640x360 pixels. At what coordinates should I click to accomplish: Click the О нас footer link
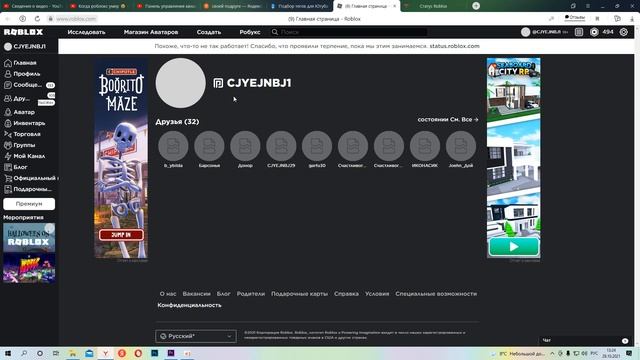(x=168, y=294)
